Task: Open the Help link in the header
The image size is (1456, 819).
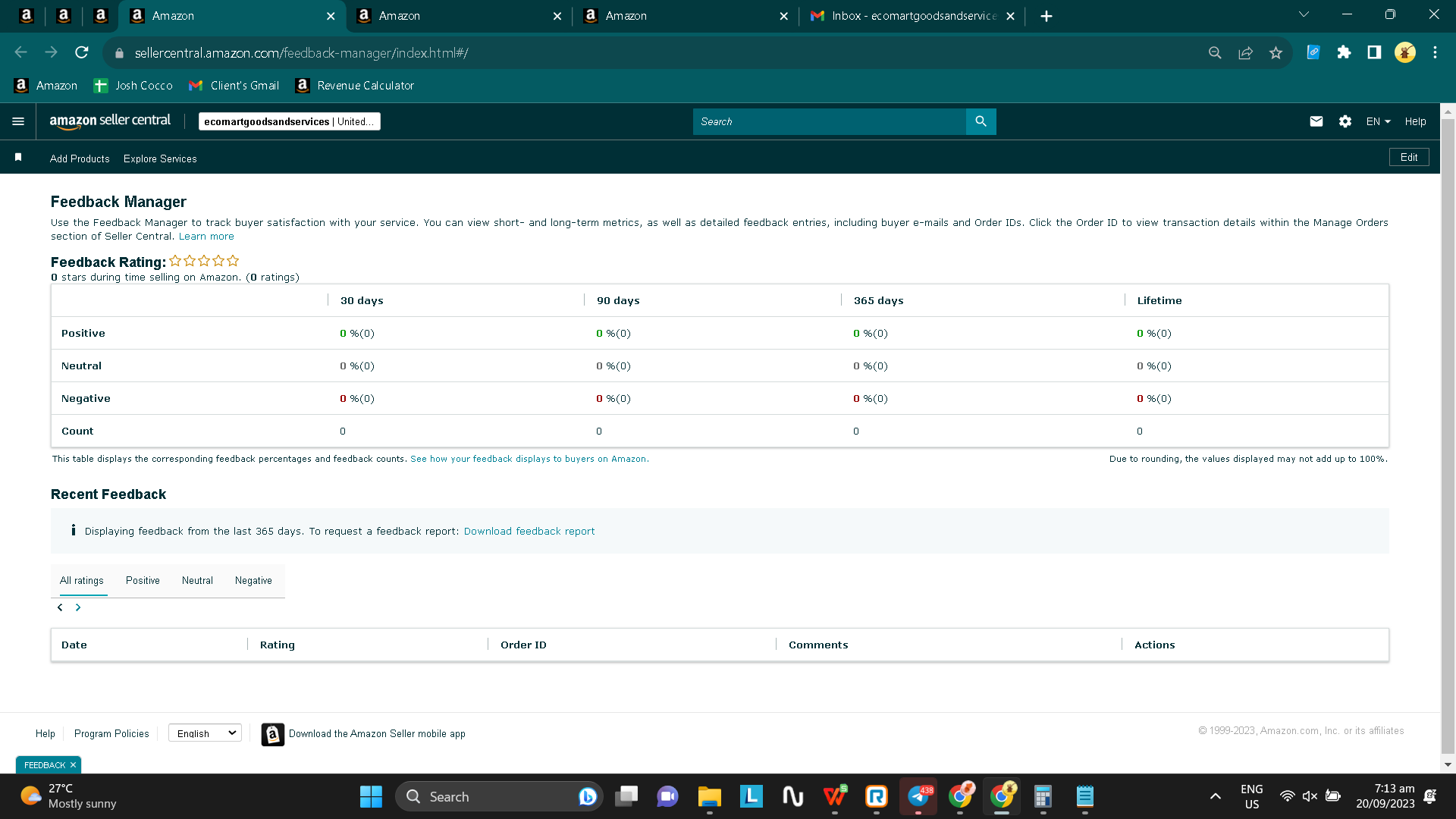Action: click(1415, 121)
